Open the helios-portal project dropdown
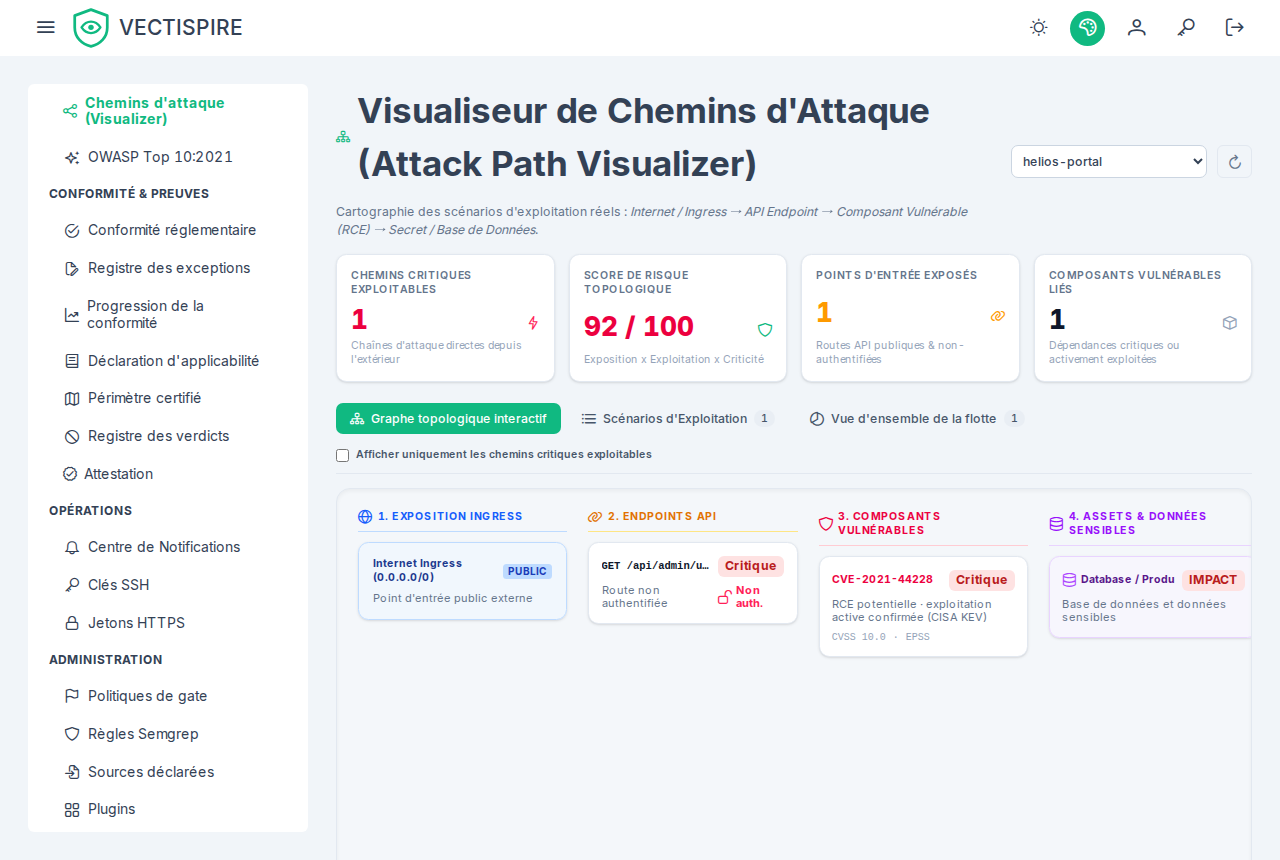 1109,161
